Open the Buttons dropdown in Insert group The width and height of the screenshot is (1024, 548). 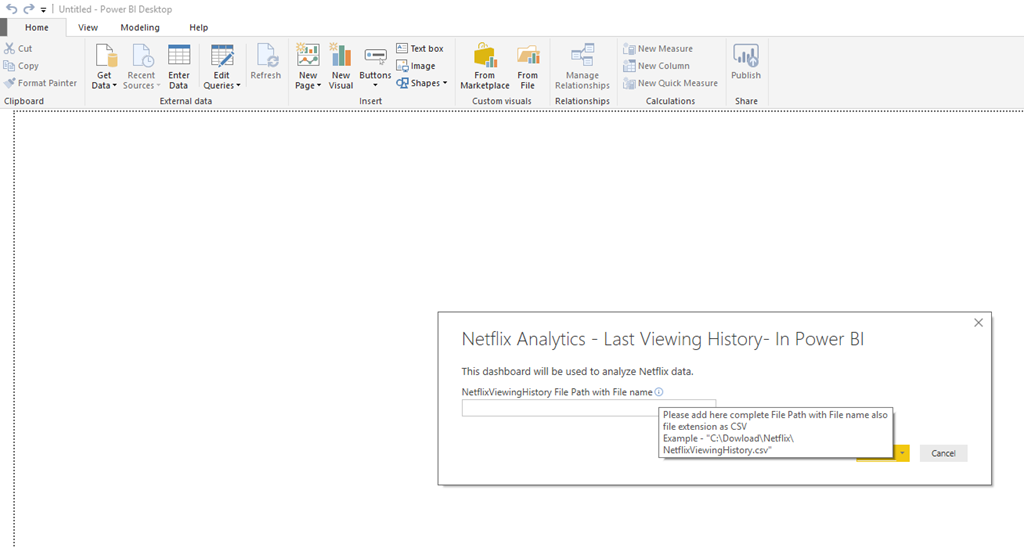[376, 86]
